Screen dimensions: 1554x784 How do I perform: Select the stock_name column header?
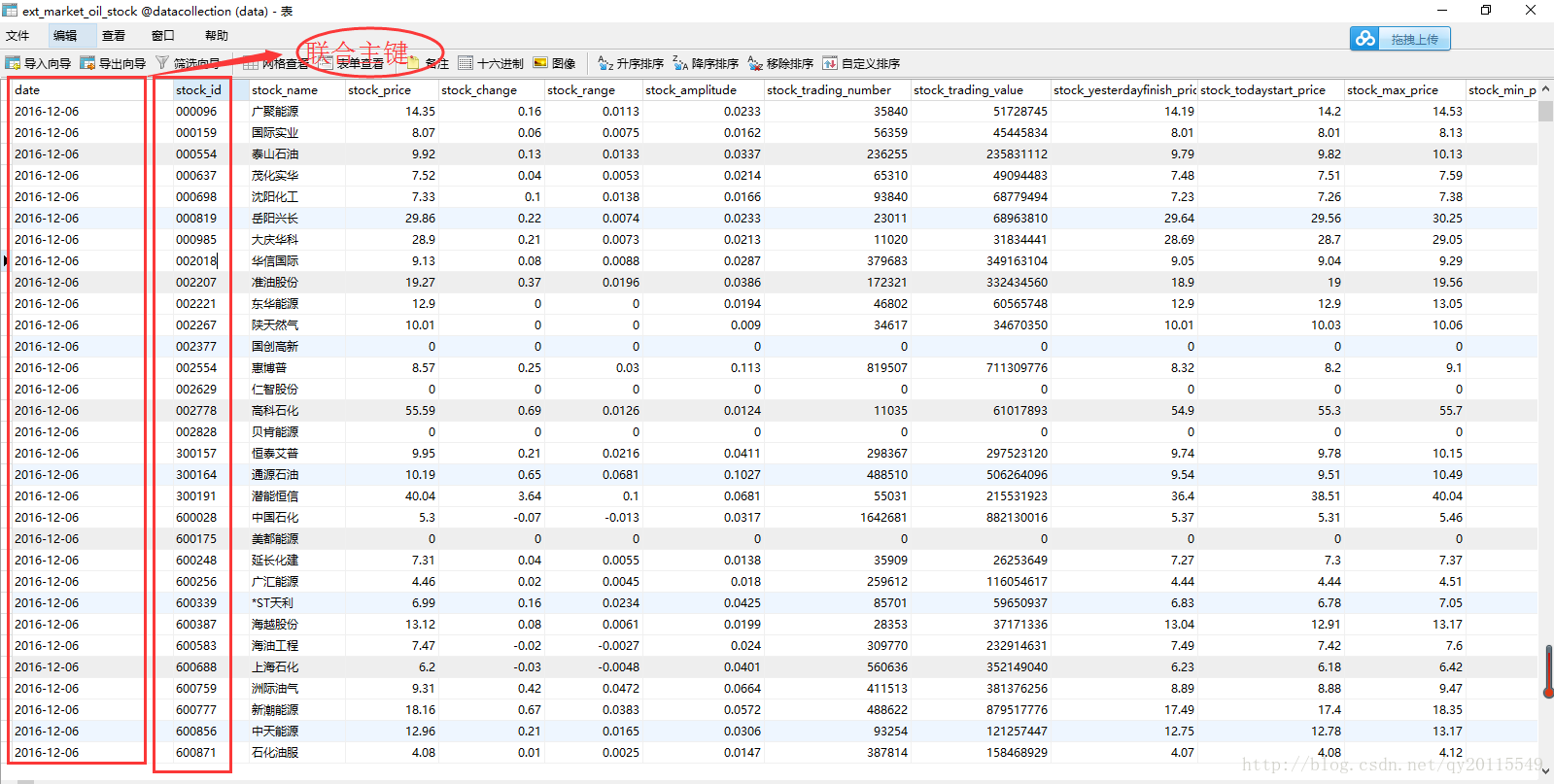coord(296,89)
